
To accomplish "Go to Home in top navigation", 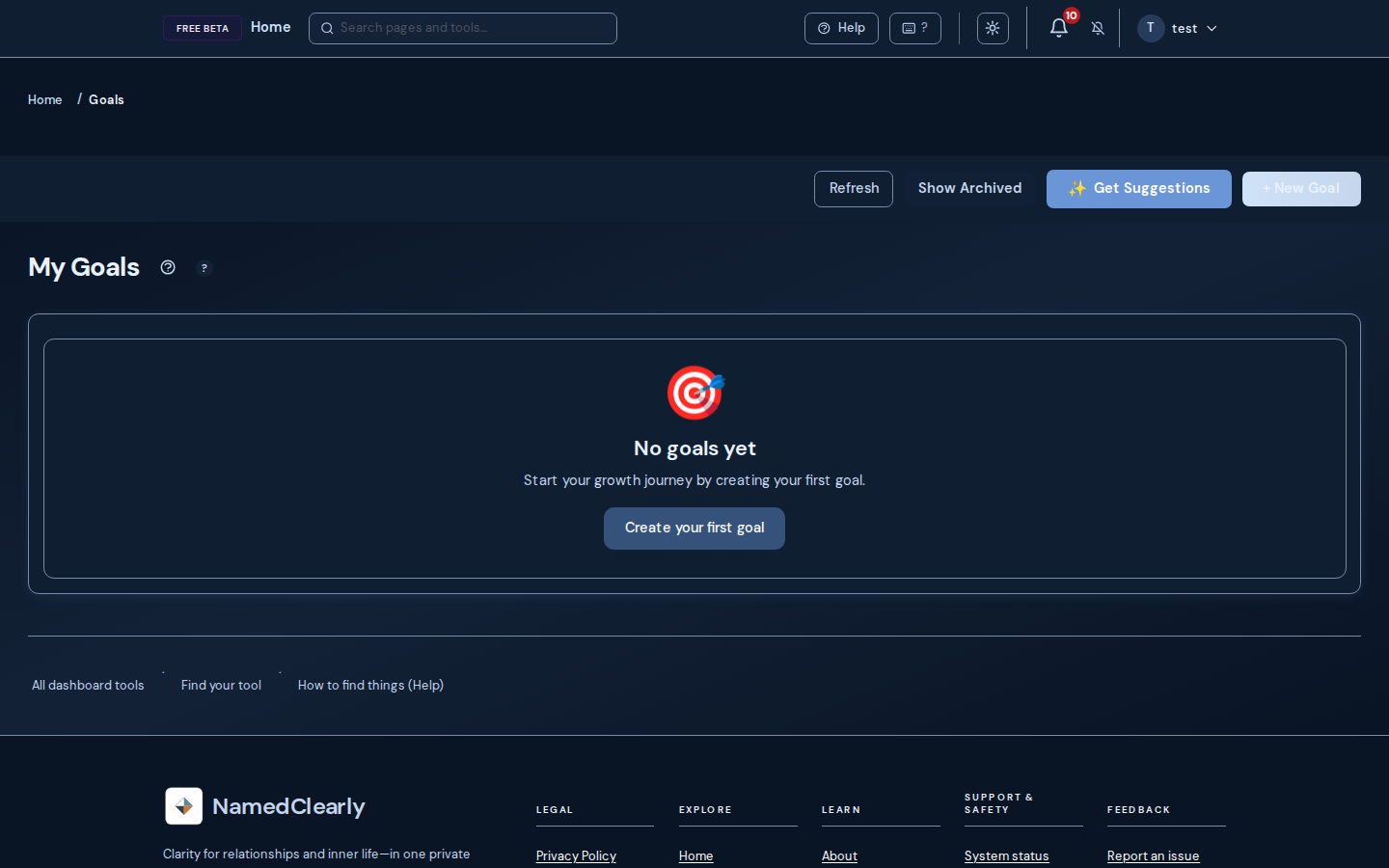I will (x=271, y=27).
